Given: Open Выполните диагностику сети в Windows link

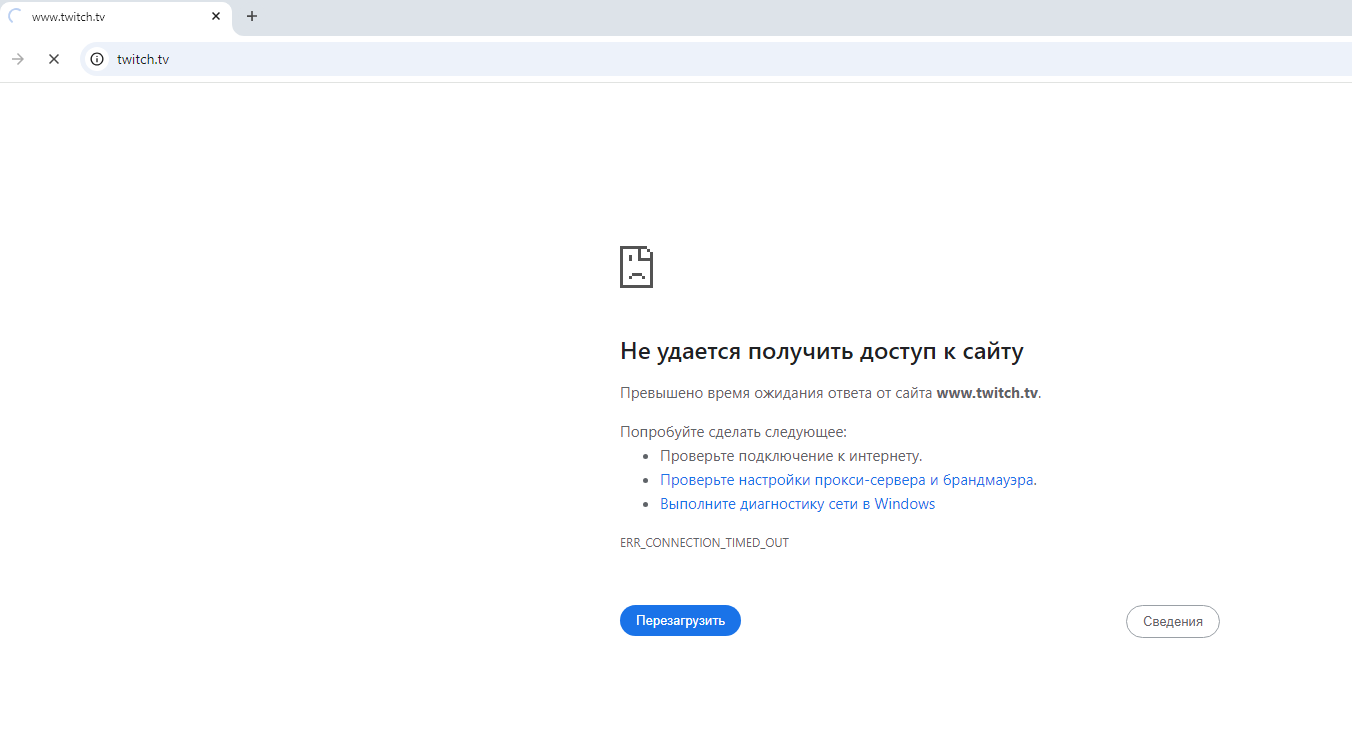Looking at the screenshot, I should coord(797,504).
